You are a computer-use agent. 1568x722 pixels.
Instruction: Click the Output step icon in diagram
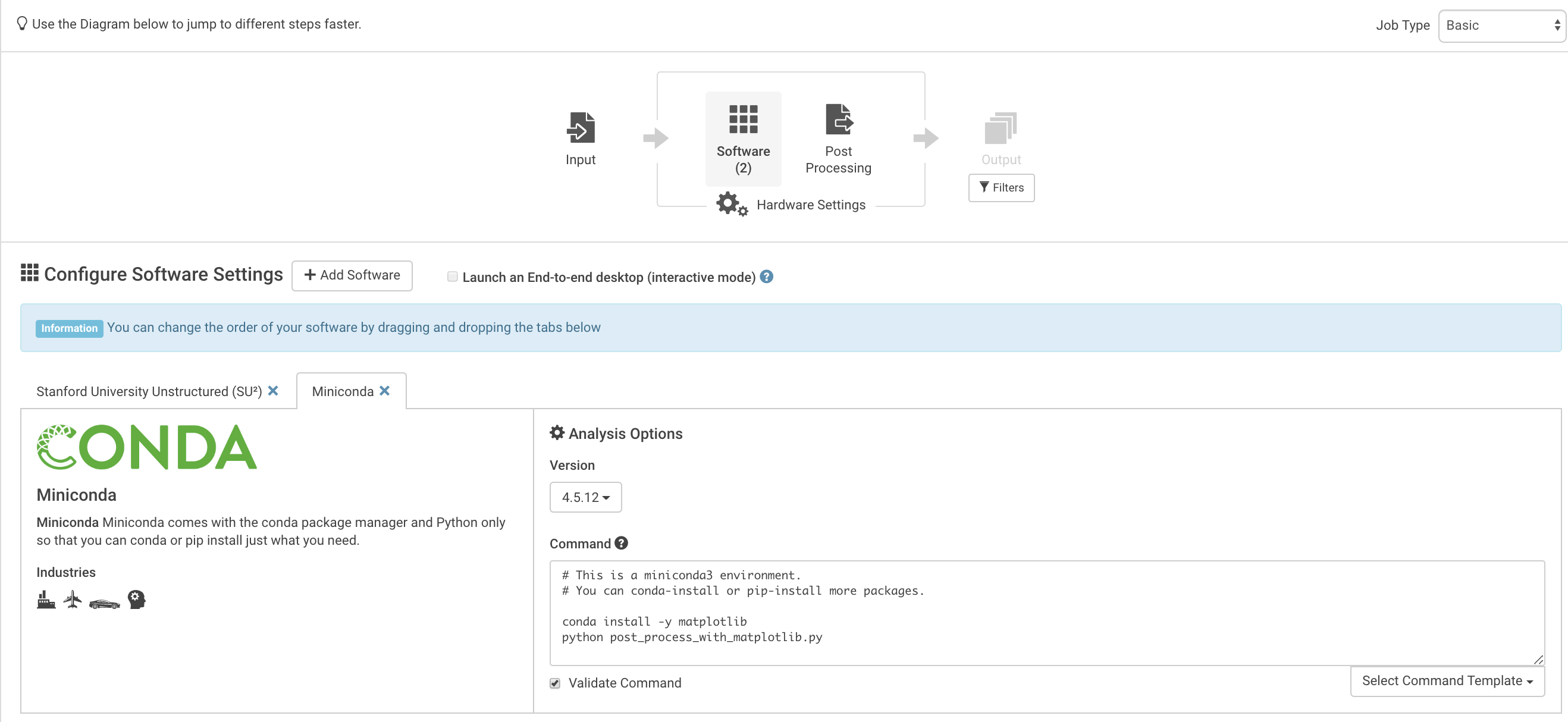coord(1001,128)
